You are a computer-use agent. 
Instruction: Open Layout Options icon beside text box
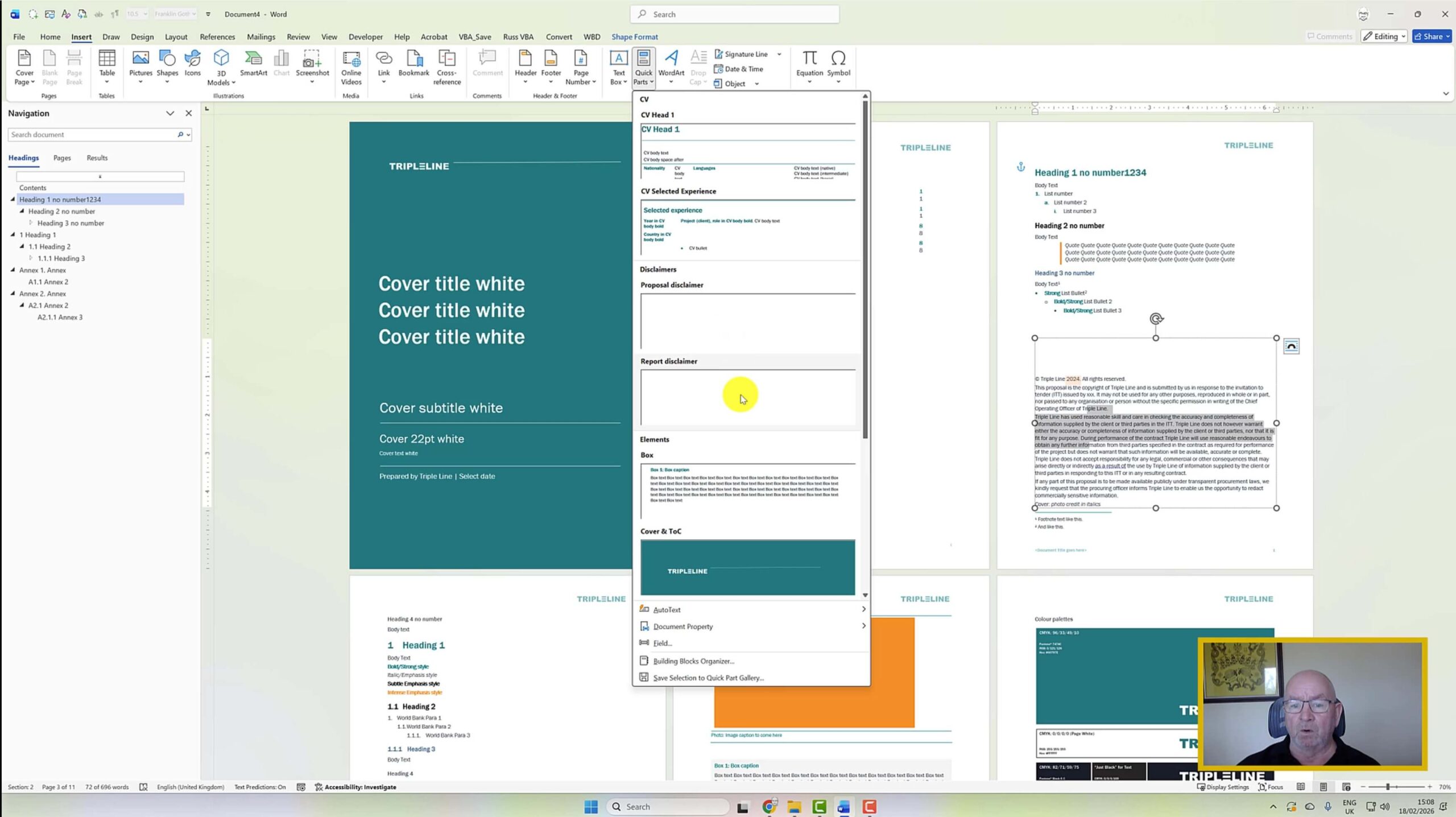(x=1291, y=346)
